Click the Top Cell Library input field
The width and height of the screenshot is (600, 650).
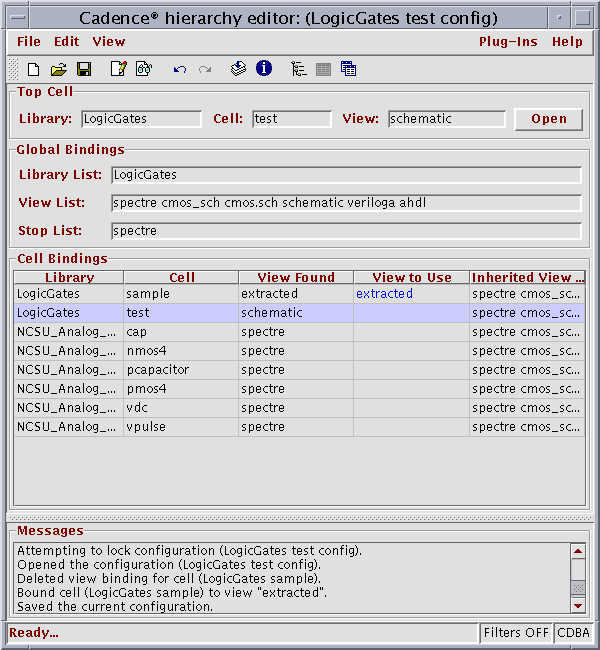tap(141, 119)
